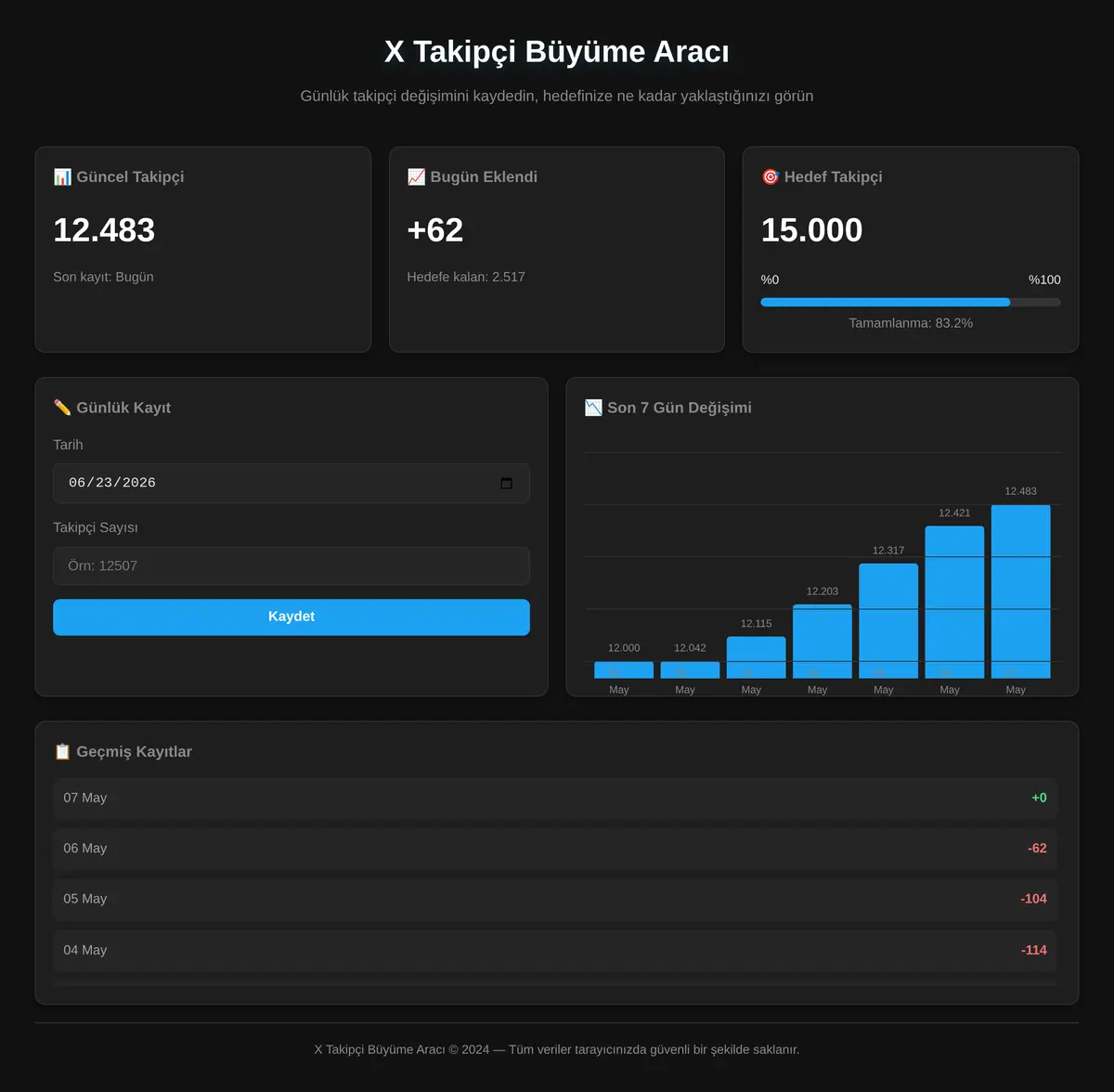The width and height of the screenshot is (1114, 1092).
Task: Click the -62 change value
Action: click(x=1037, y=849)
